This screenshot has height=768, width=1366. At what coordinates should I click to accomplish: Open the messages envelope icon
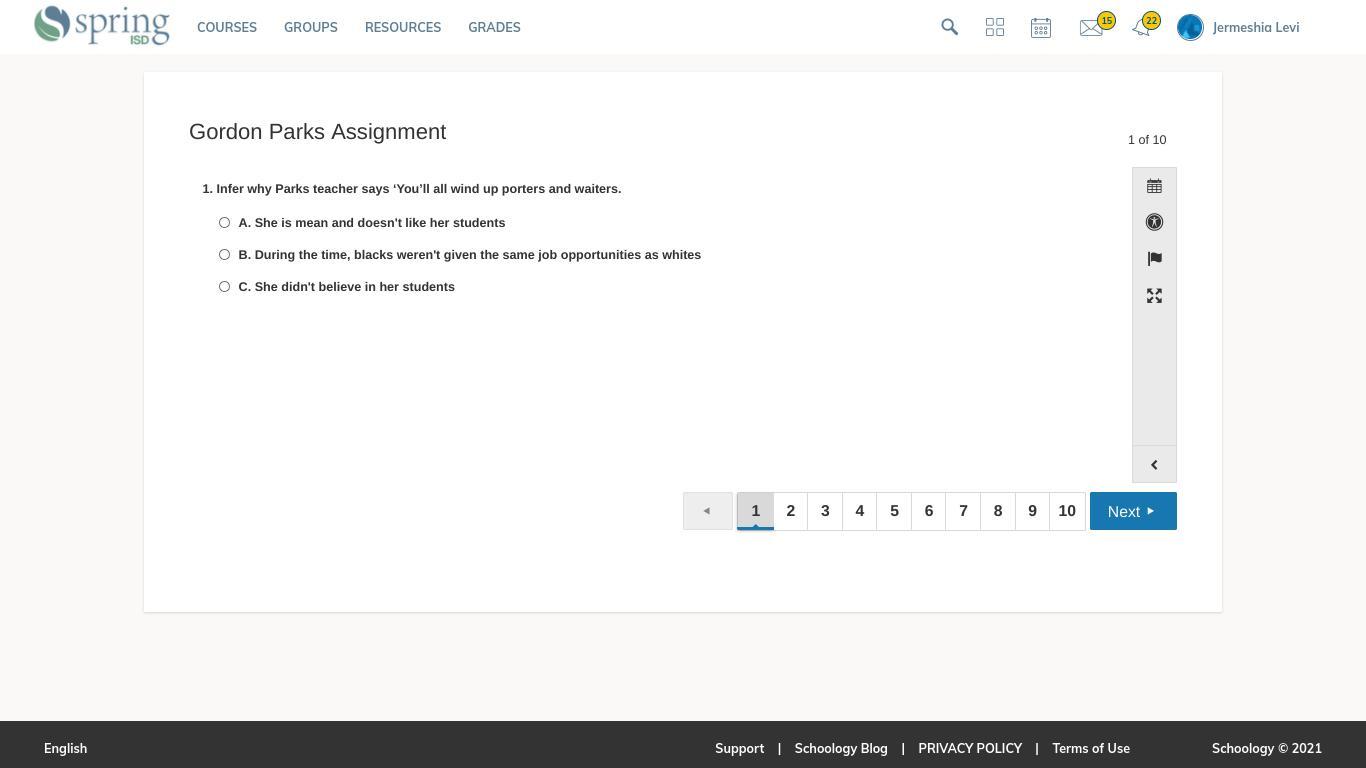tap(1091, 28)
